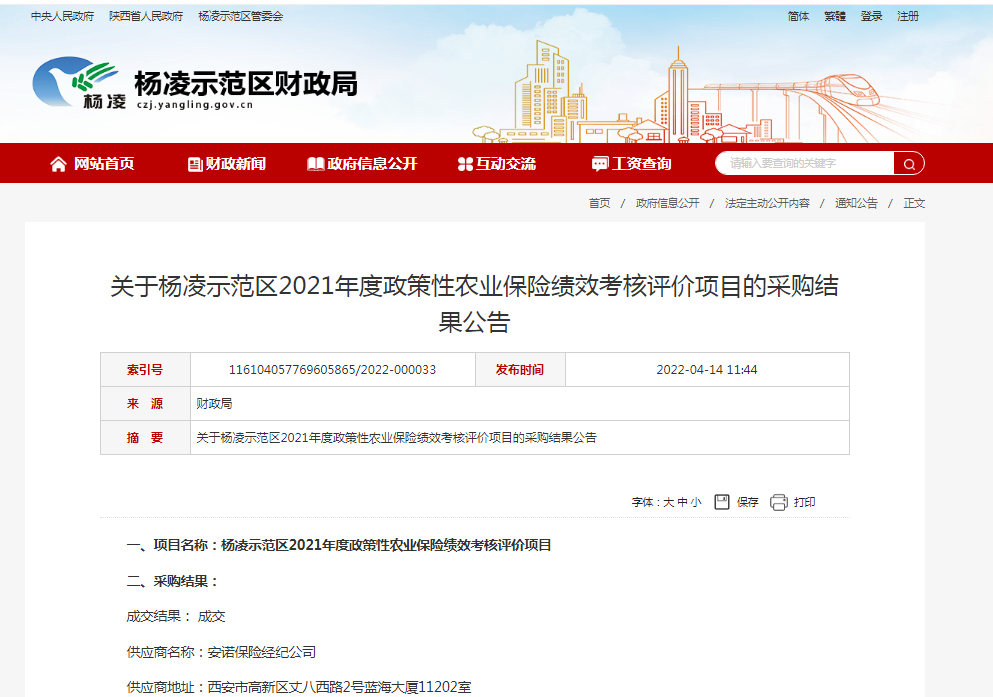This screenshot has width=993, height=697.
Task: Click the printer icon to print the notice
Action: point(779,501)
